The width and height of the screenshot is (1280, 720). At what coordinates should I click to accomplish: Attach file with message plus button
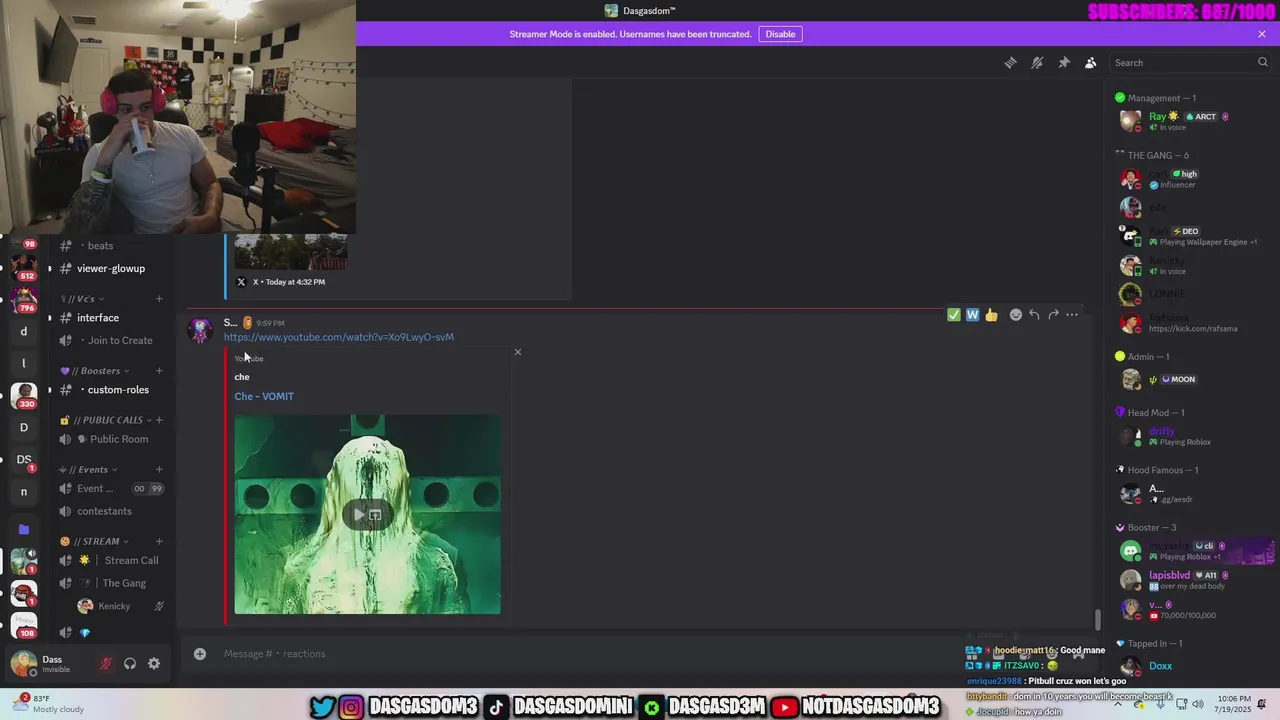tap(200, 654)
